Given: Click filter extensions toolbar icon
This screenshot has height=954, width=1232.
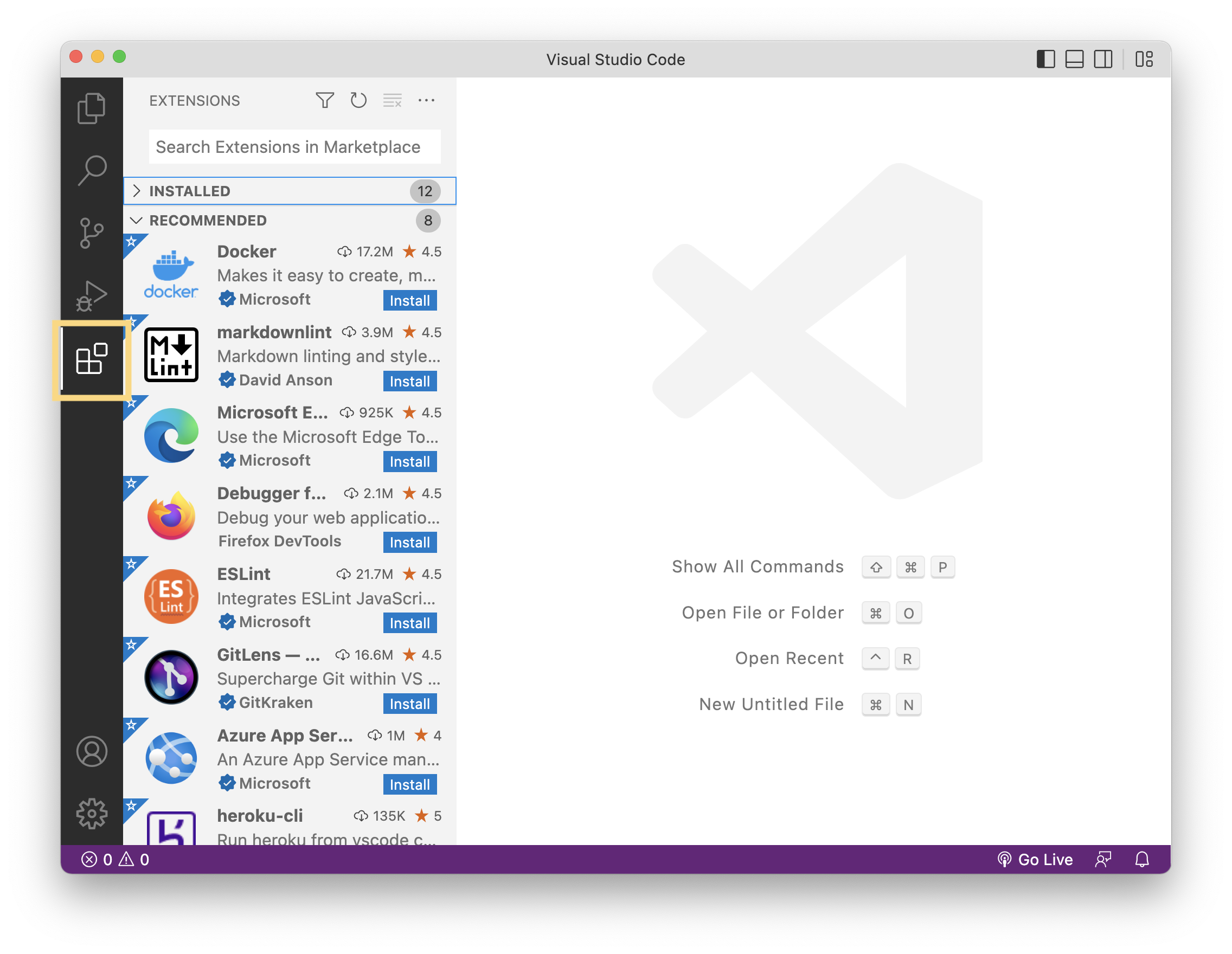Looking at the screenshot, I should [325, 101].
